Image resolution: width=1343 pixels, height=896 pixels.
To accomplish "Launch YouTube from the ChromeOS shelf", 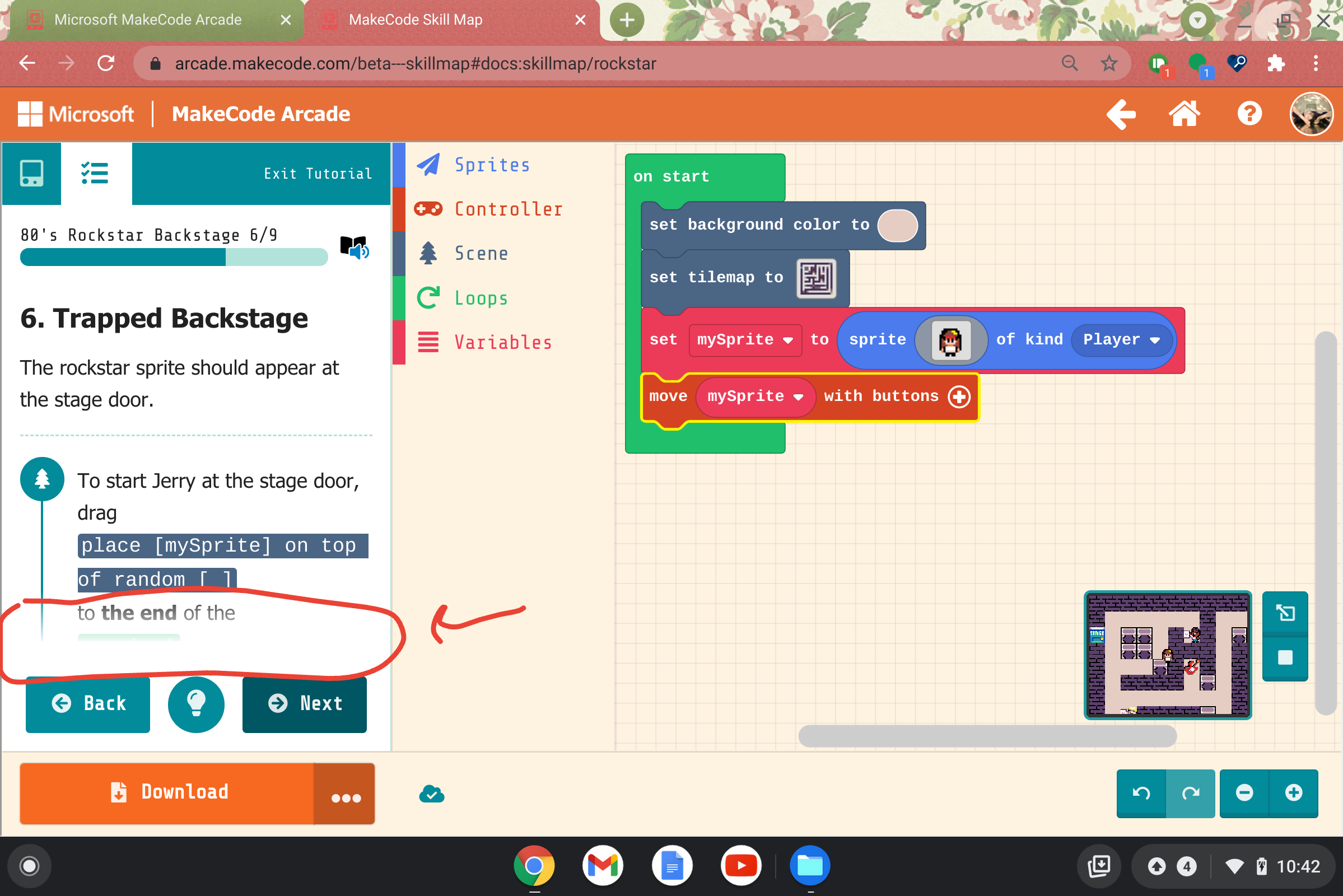I will pyautogui.click(x=741, y=865).
